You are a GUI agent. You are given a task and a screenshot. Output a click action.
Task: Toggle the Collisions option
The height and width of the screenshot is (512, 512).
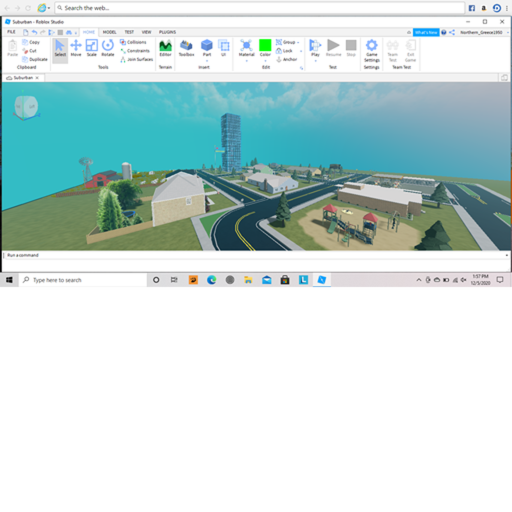(133, 42)
